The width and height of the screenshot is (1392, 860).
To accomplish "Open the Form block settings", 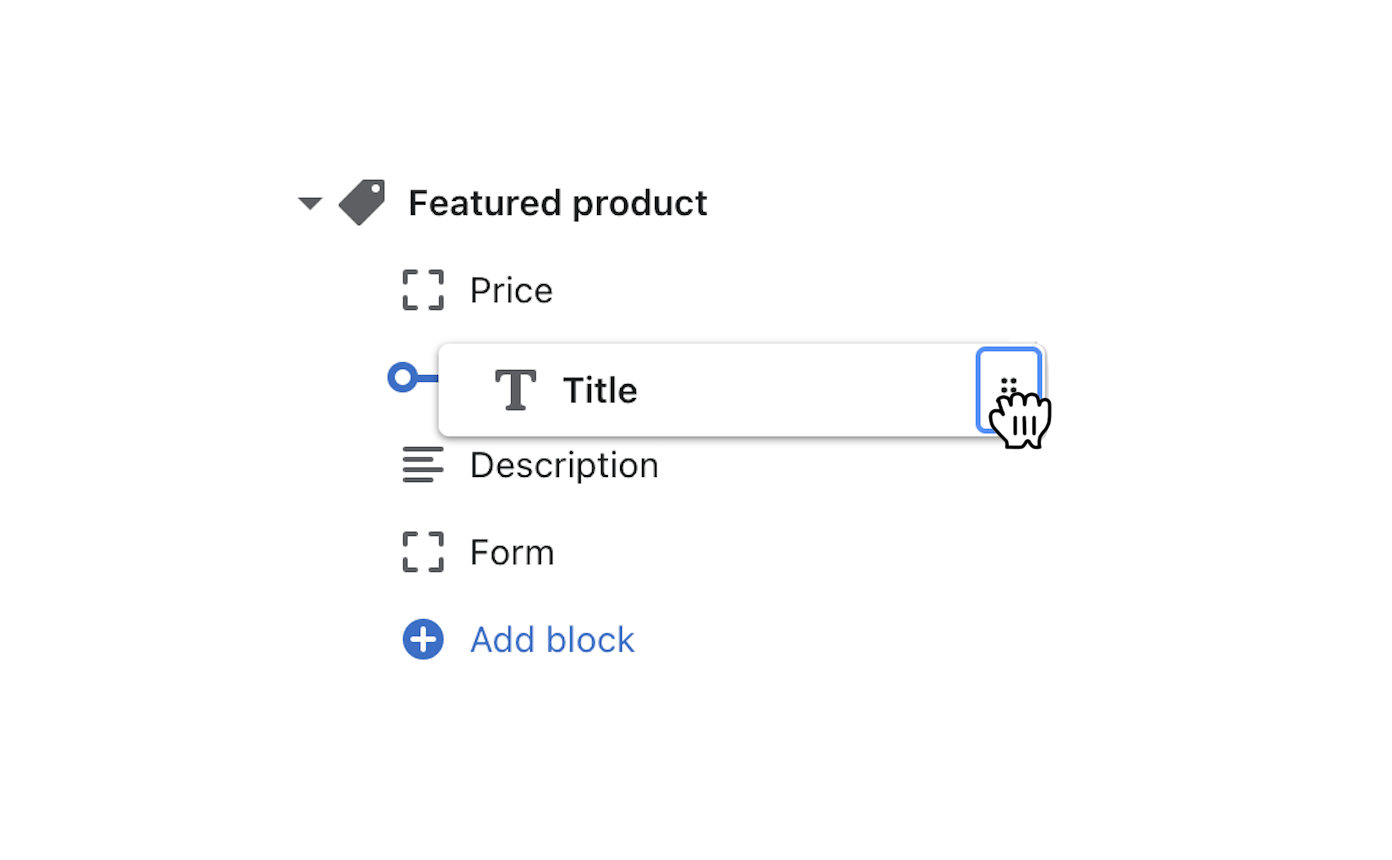I will [x=512, y=552].
